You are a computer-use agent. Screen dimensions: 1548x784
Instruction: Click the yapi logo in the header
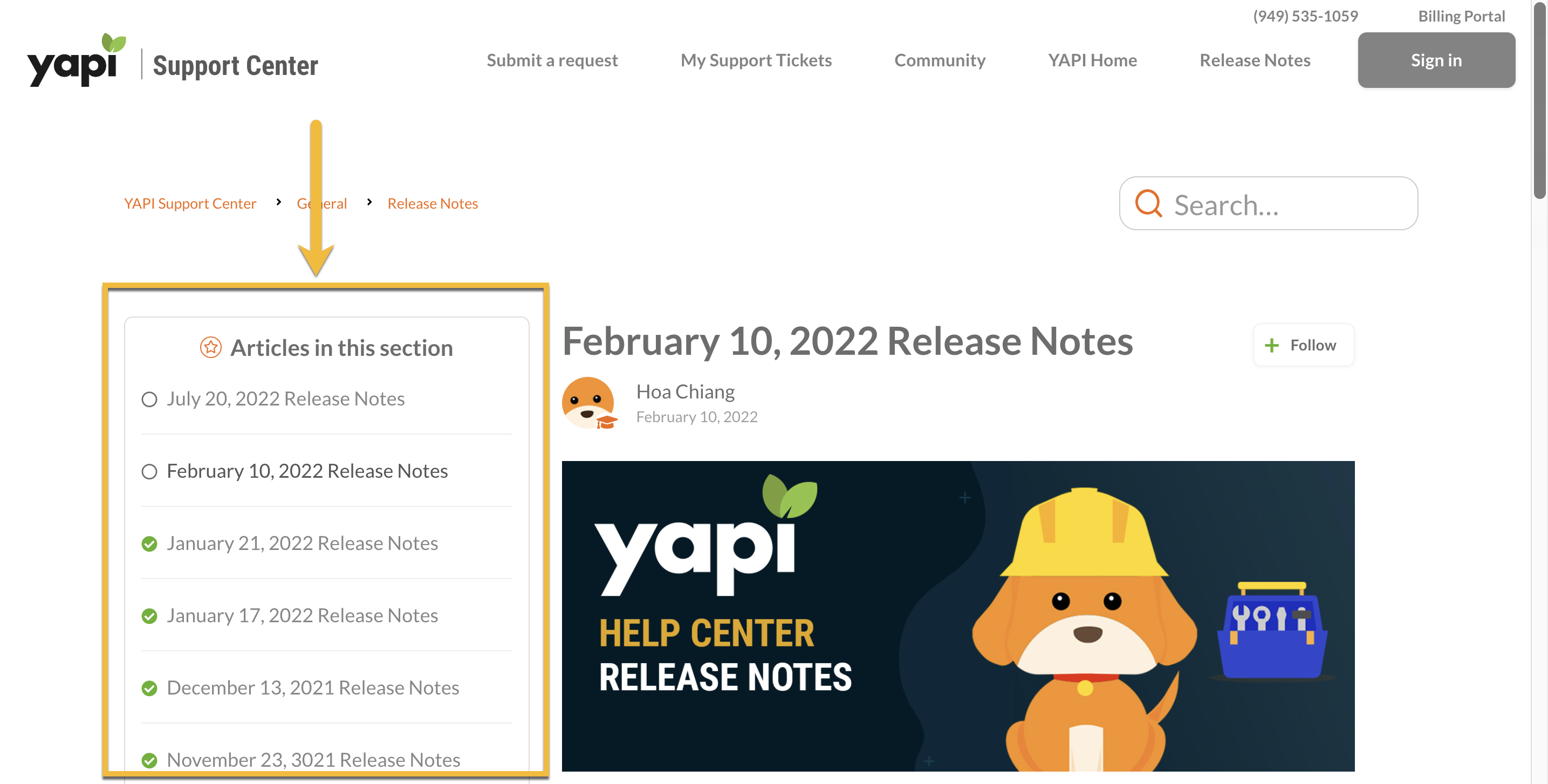point(76,60)
